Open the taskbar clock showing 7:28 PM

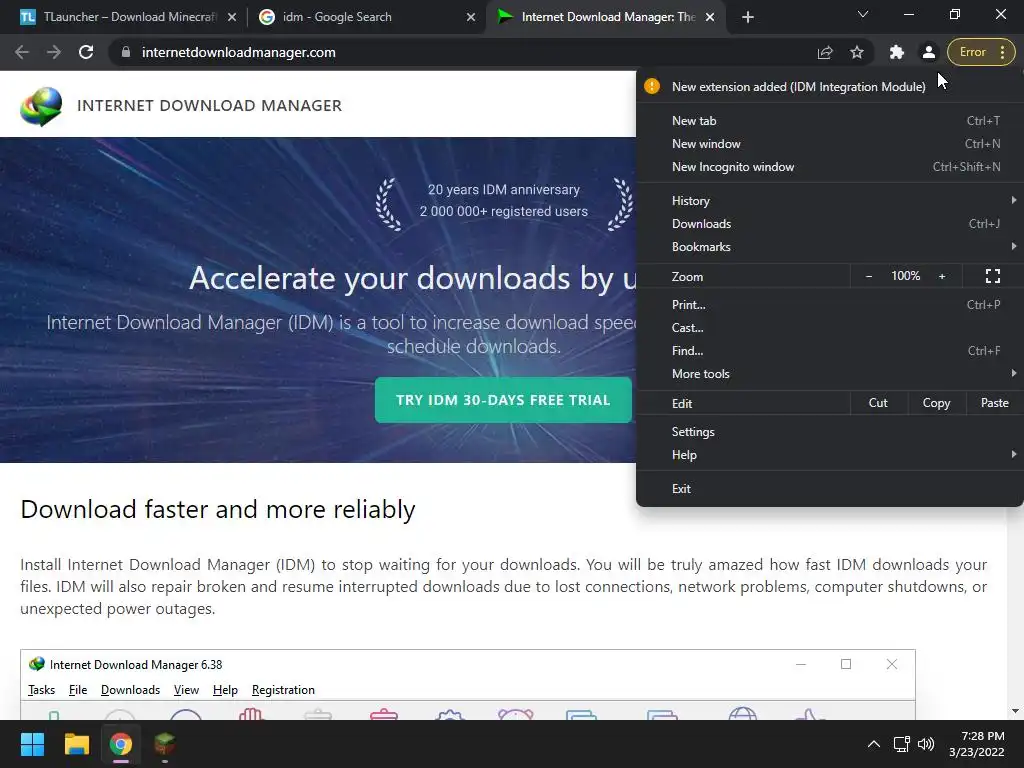976,744
